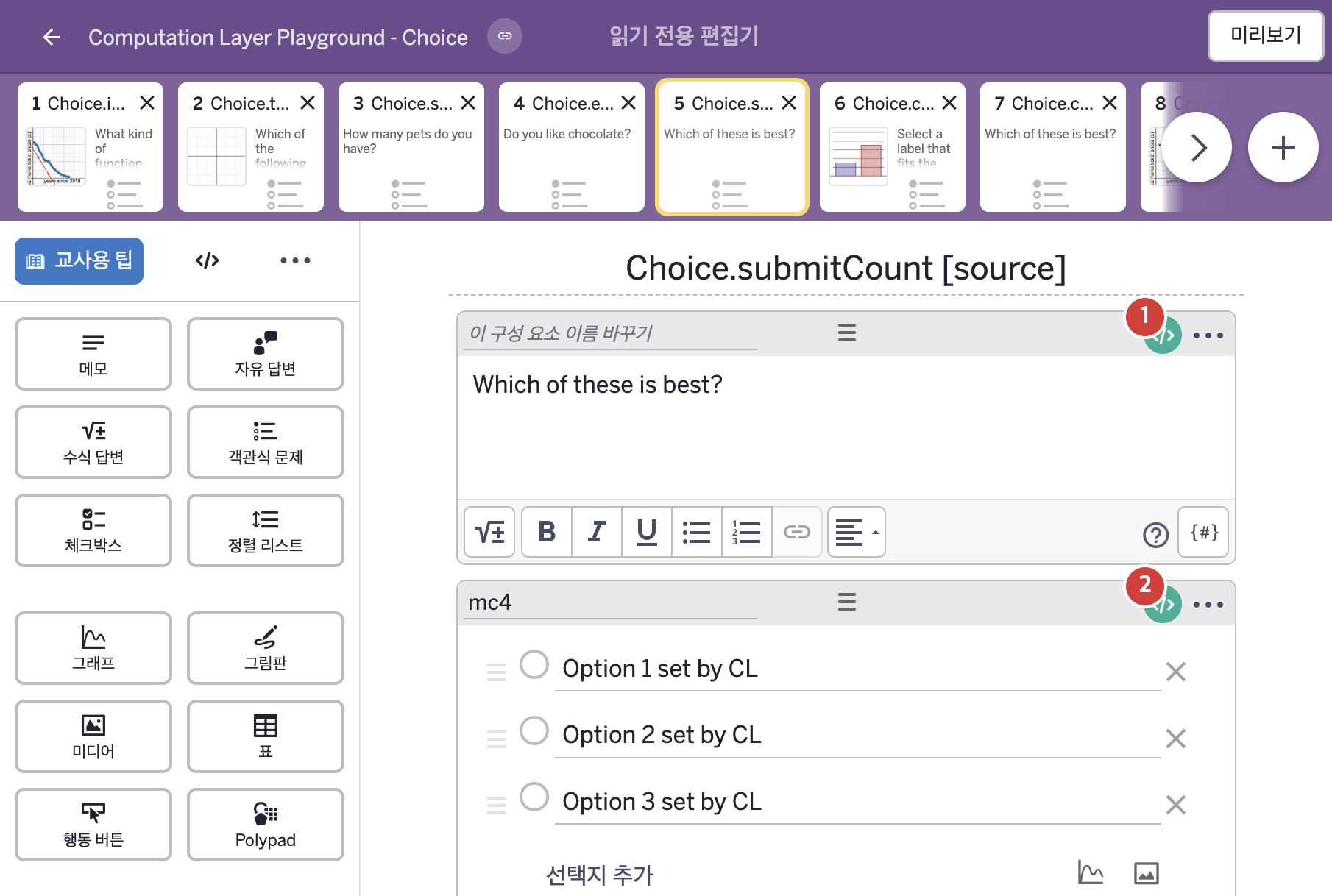Image resolution: width=1332 pixels, height=896 pixels.
Task: Open more options for the mc4 component
Action: pyautogui.click(x=1208, y=605)
